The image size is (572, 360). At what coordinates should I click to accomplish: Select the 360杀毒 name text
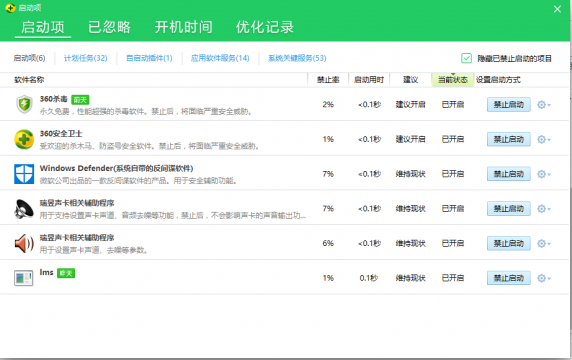point(54,99)
